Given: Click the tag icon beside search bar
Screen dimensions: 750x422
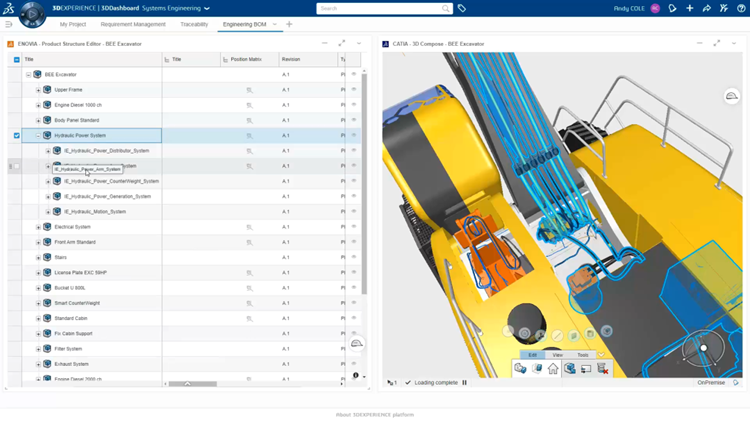Looking at the screenshot, I should (462, 8).
